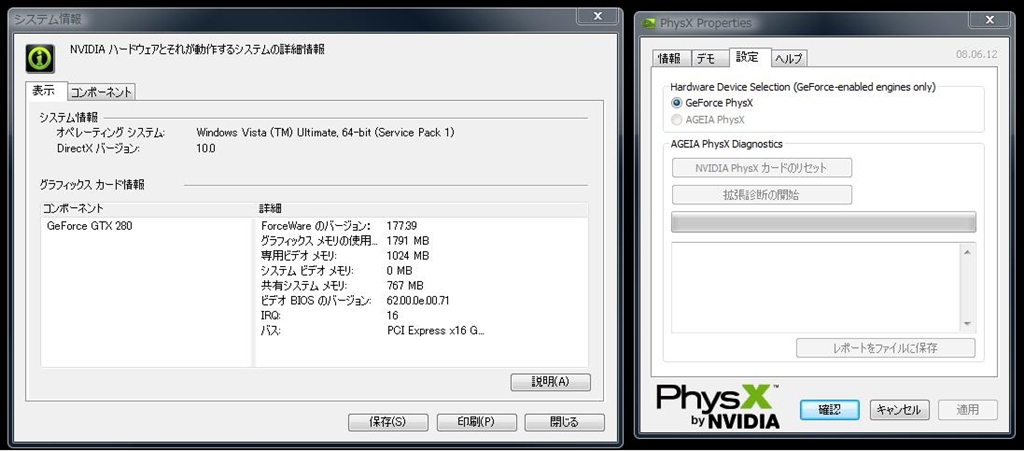The width and height of the screenshot is (1024, 451).
Task: Click the report box scrollbar down arrow
Action: point(967,324)
